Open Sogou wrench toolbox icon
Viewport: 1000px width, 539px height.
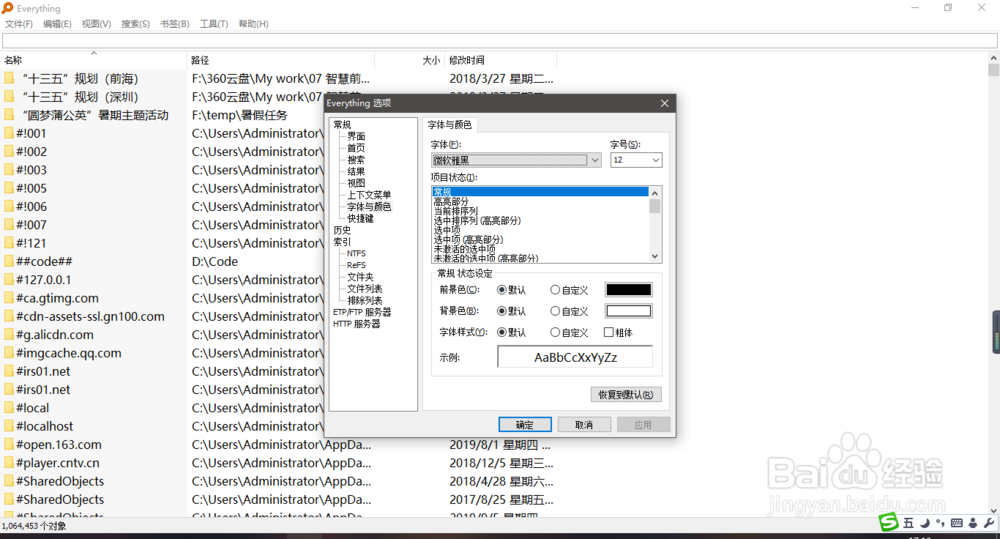989,523
